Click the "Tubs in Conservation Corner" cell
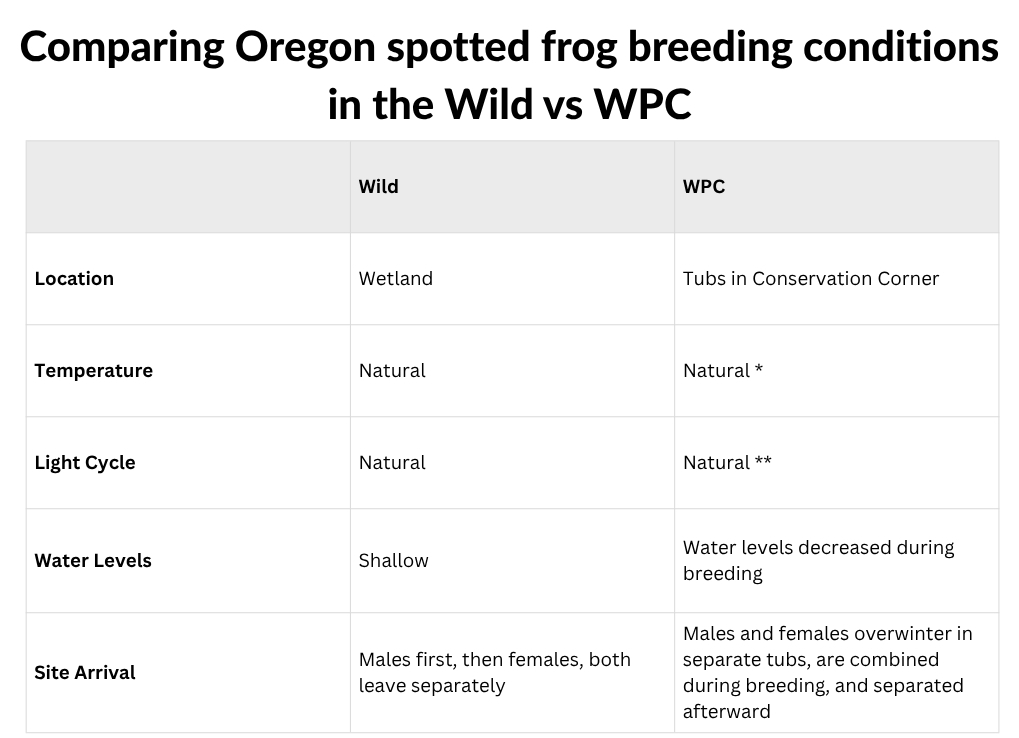Image resolution: width=1019 pixels, height=738 pixels. [x=811, y=279]
